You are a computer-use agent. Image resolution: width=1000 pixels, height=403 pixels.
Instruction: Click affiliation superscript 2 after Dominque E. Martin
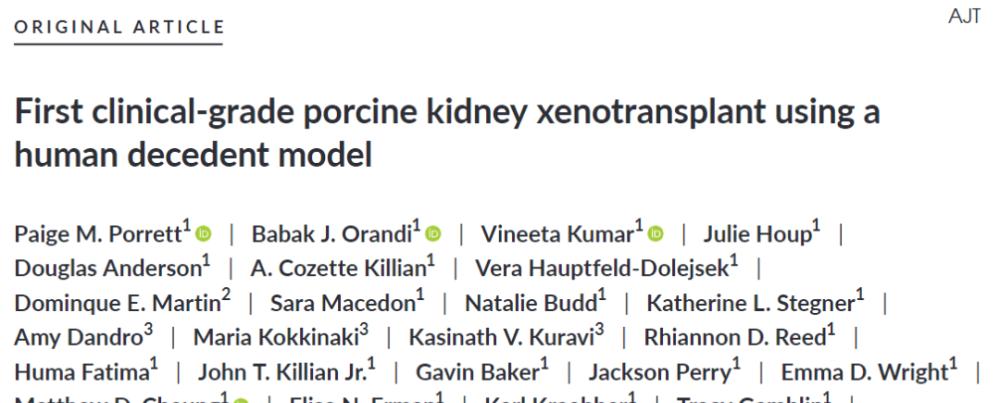tap(226, 297)
